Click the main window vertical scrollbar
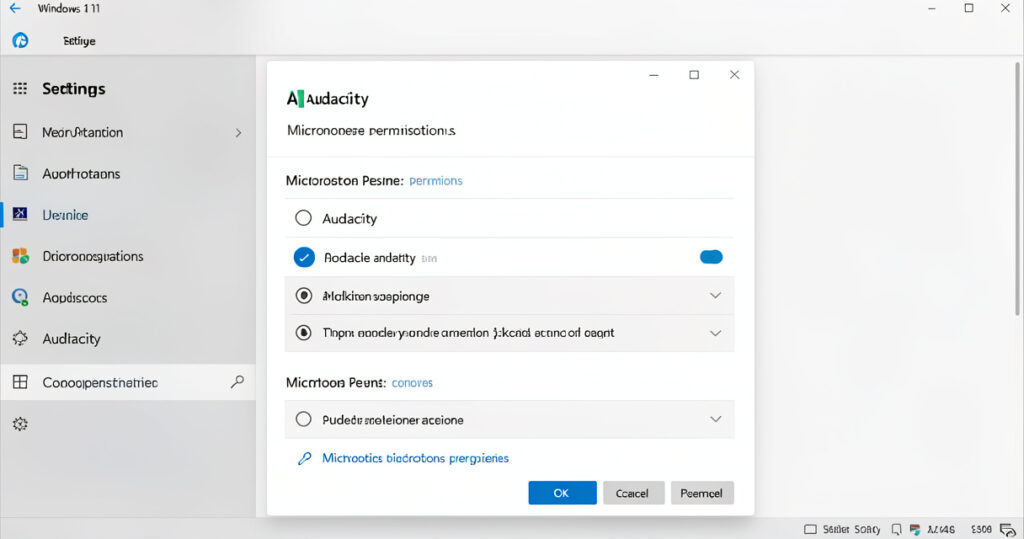This screenshot has height=539, width=1024. pyautogui.click(x=1017, y=189)
